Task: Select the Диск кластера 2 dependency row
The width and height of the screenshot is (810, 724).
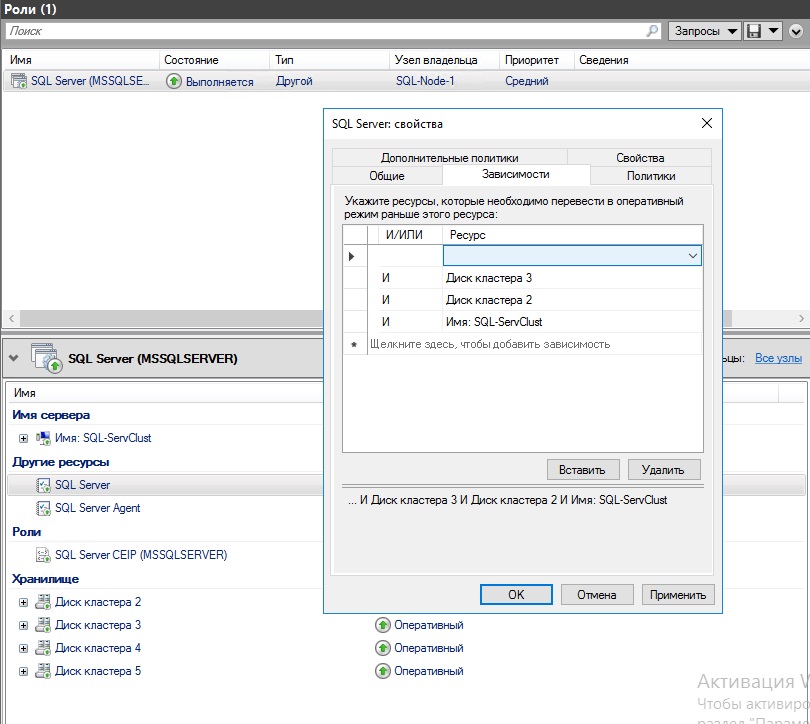Action: point(523,300)
